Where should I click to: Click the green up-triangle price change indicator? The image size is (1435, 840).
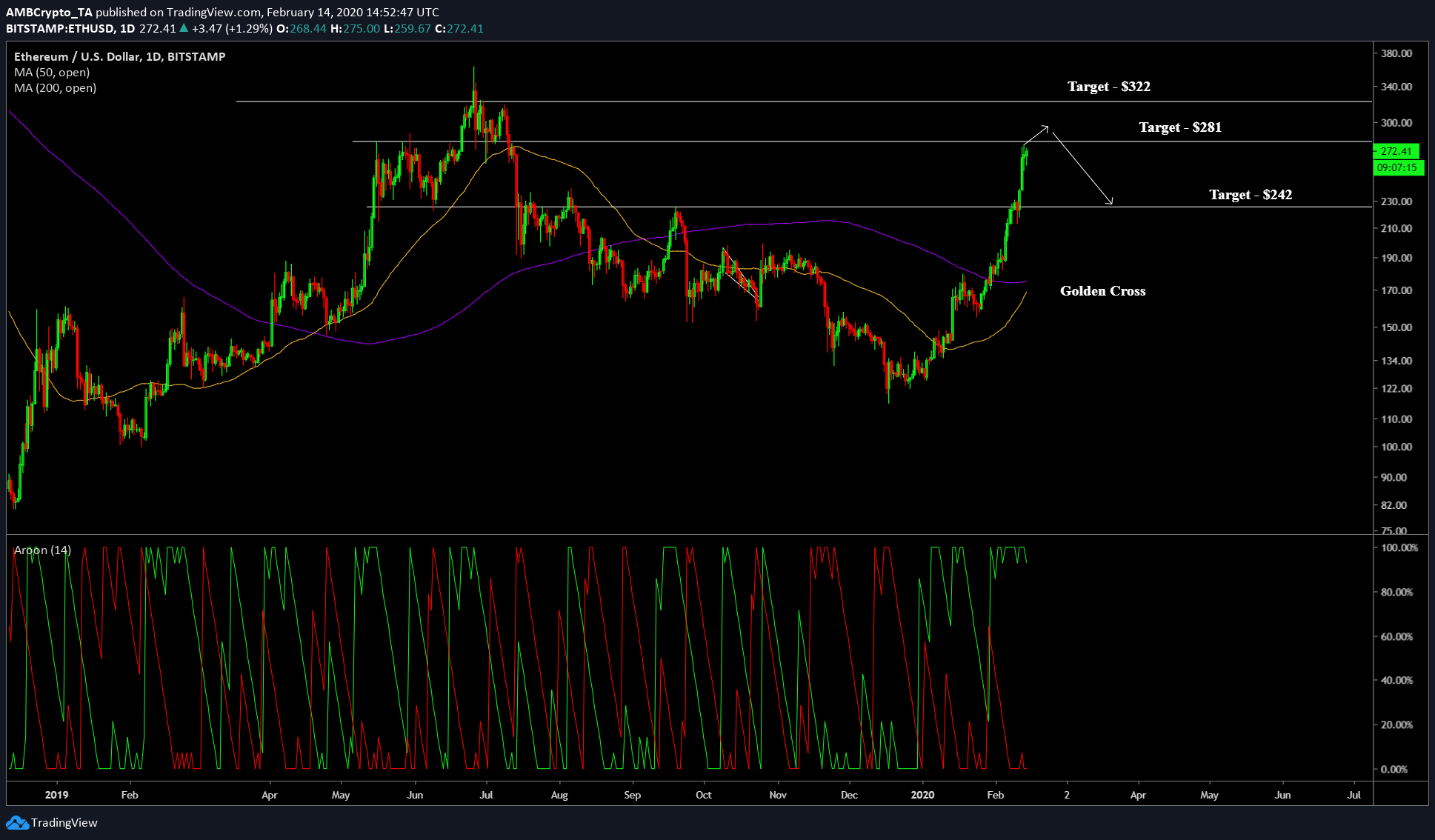[x=184, y=28]
